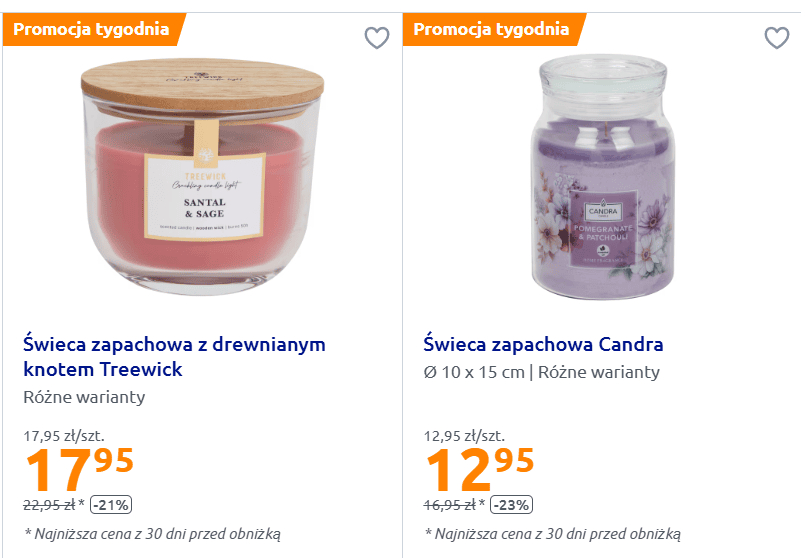
Task: Click the large 12,95 orange price
Action: point(480,469)
